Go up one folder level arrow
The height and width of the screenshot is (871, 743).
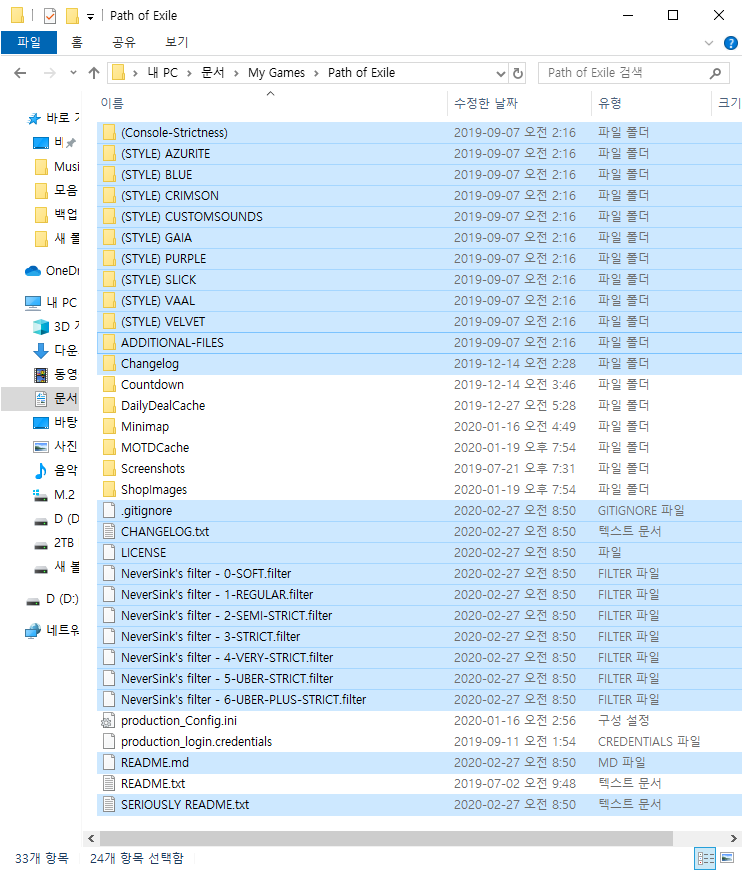(x=94, y=73)
